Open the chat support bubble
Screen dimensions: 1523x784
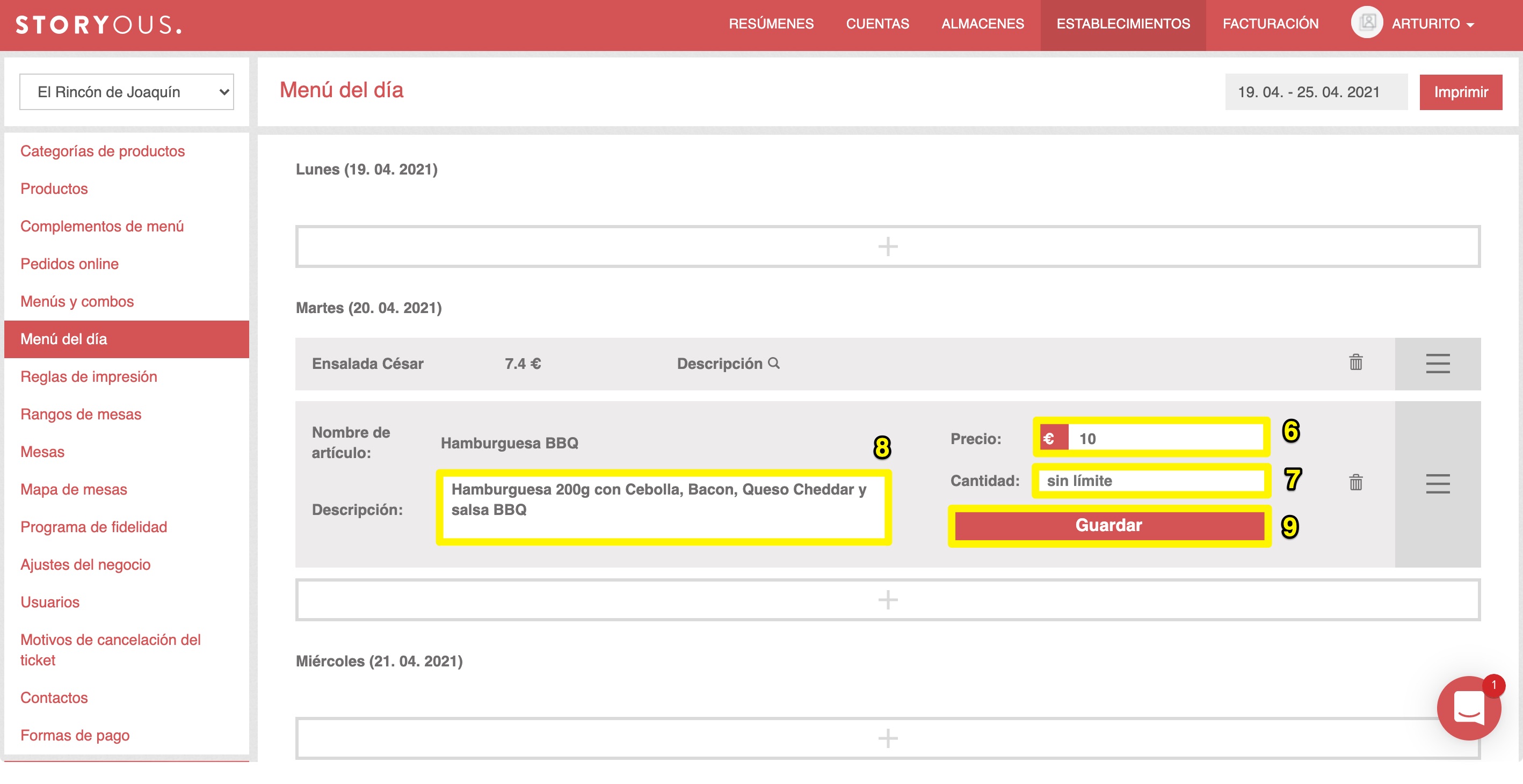[1468, 708]
